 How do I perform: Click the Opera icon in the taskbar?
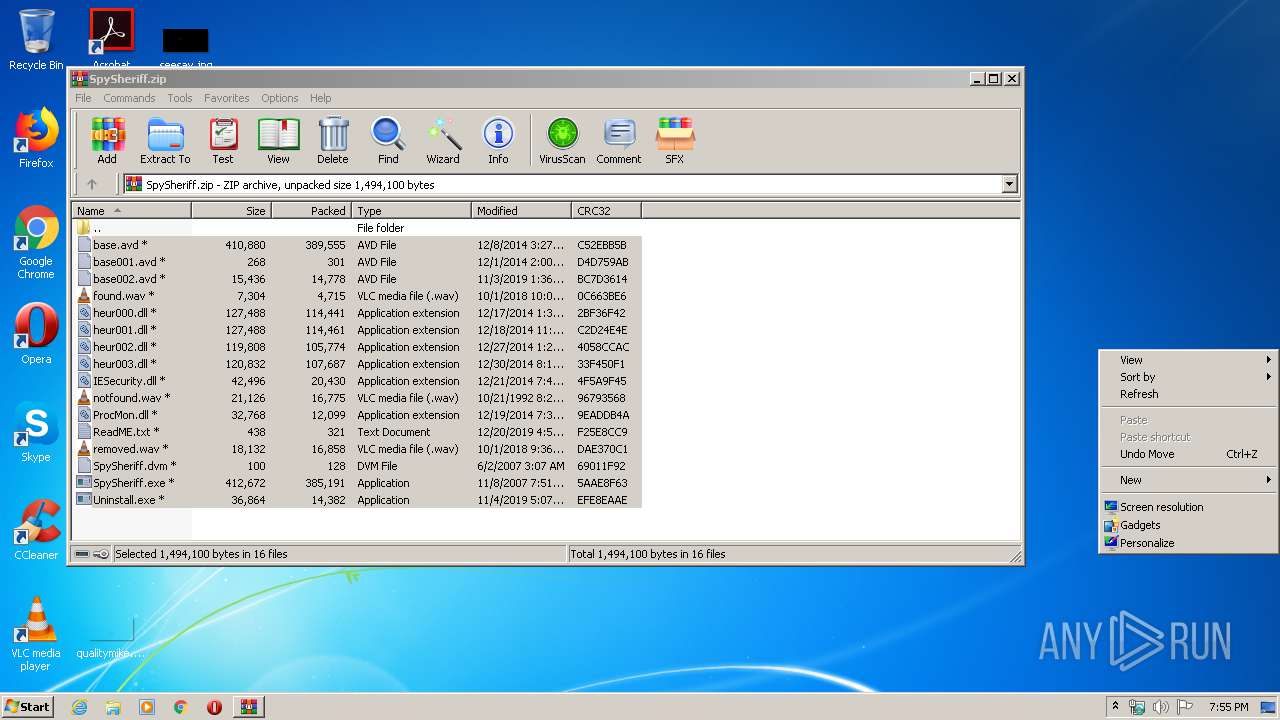click(x=214, y=707)
